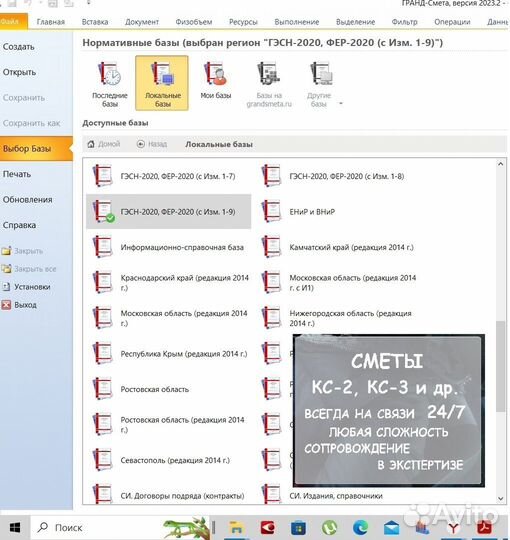Go to Домой in the base navigation
This screenshot has height=540, width=510.
click(104, 144)
